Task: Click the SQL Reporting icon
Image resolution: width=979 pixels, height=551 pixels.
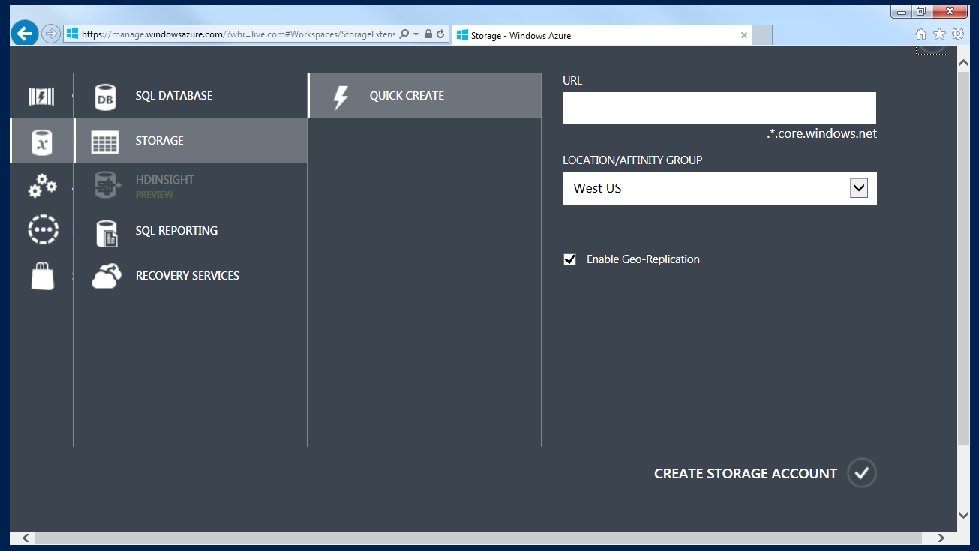Action: (107, 233)
